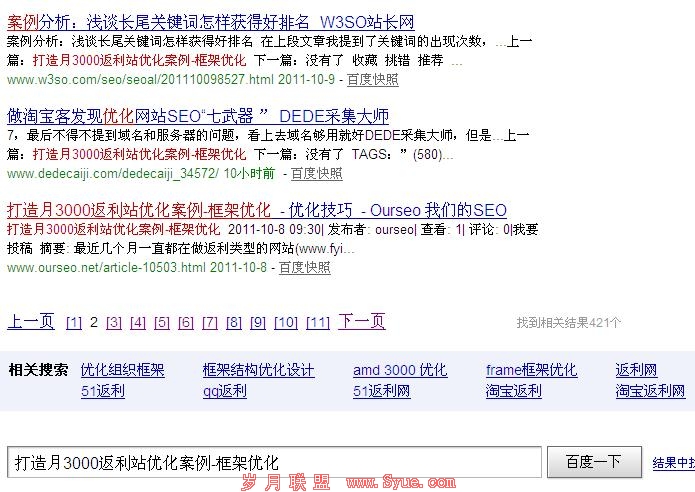Image resolution: width=695 pixels, height=492 pixels.
Task: Click related search 框架结构优化设计
Action: [258, 371]
